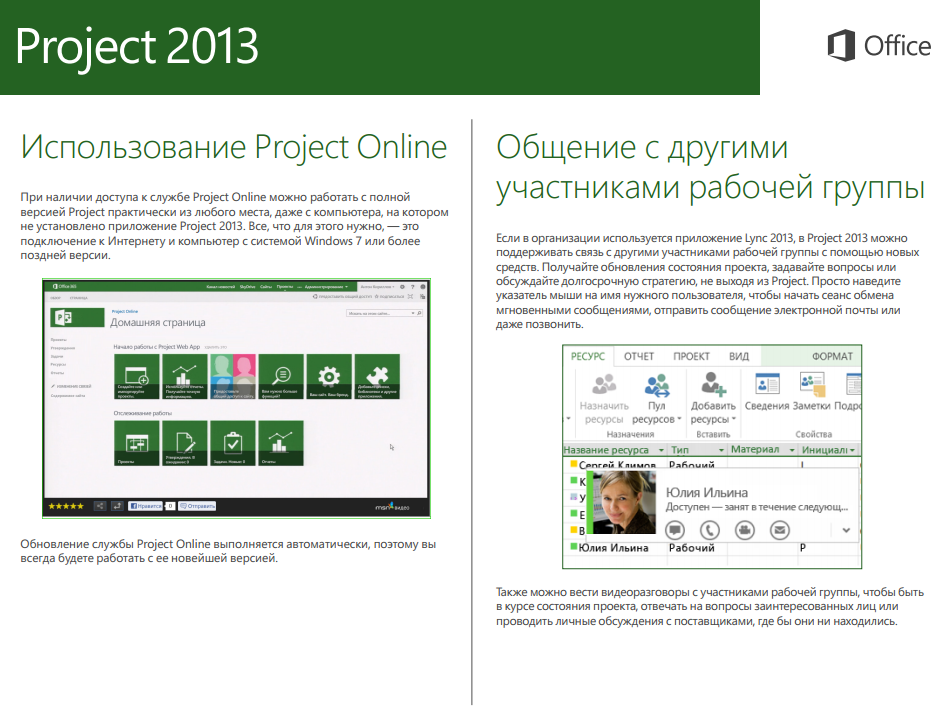Screen dimensions: 950x717
Task: Switch to the ВИД ribbon tab
Action: 739,356
